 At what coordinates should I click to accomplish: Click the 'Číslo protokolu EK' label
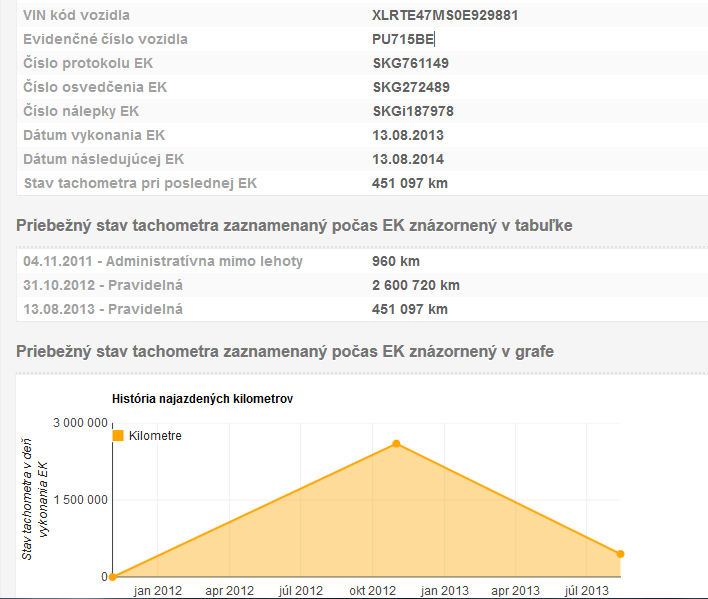coord(88,63)
